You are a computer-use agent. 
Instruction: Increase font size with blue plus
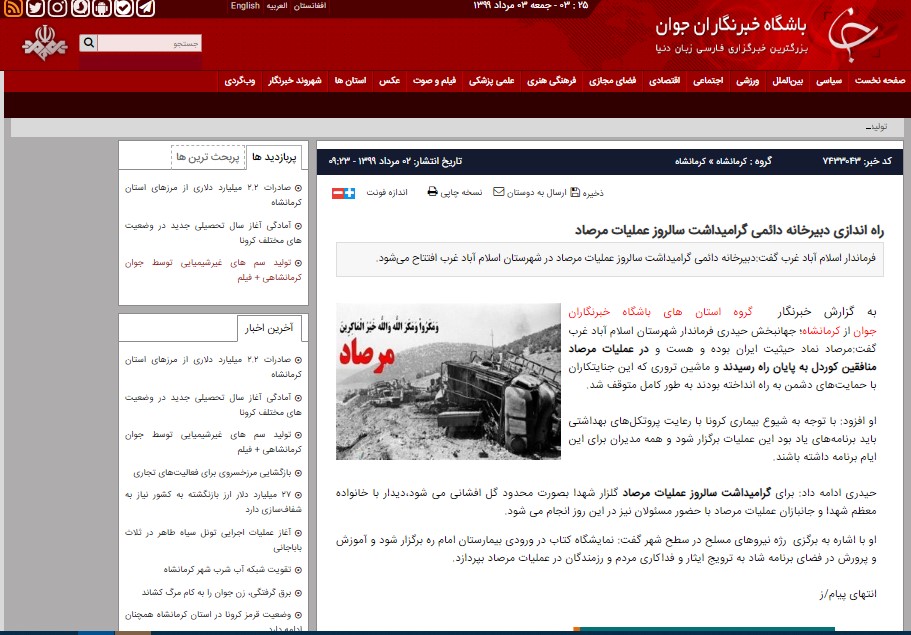(x=349, y=193)
